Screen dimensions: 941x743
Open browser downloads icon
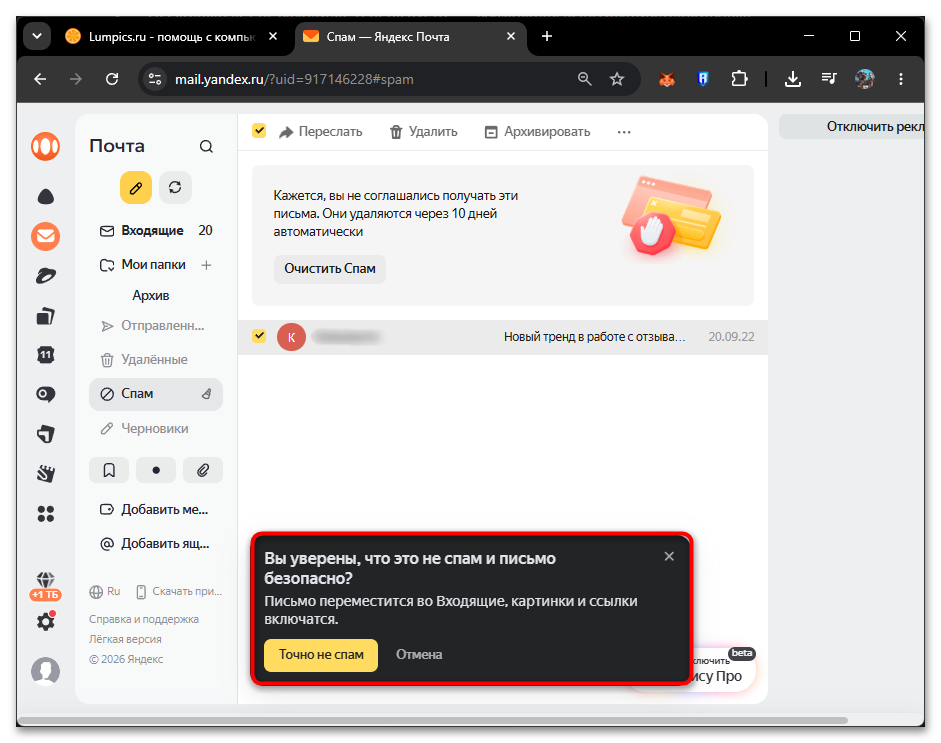793,79
